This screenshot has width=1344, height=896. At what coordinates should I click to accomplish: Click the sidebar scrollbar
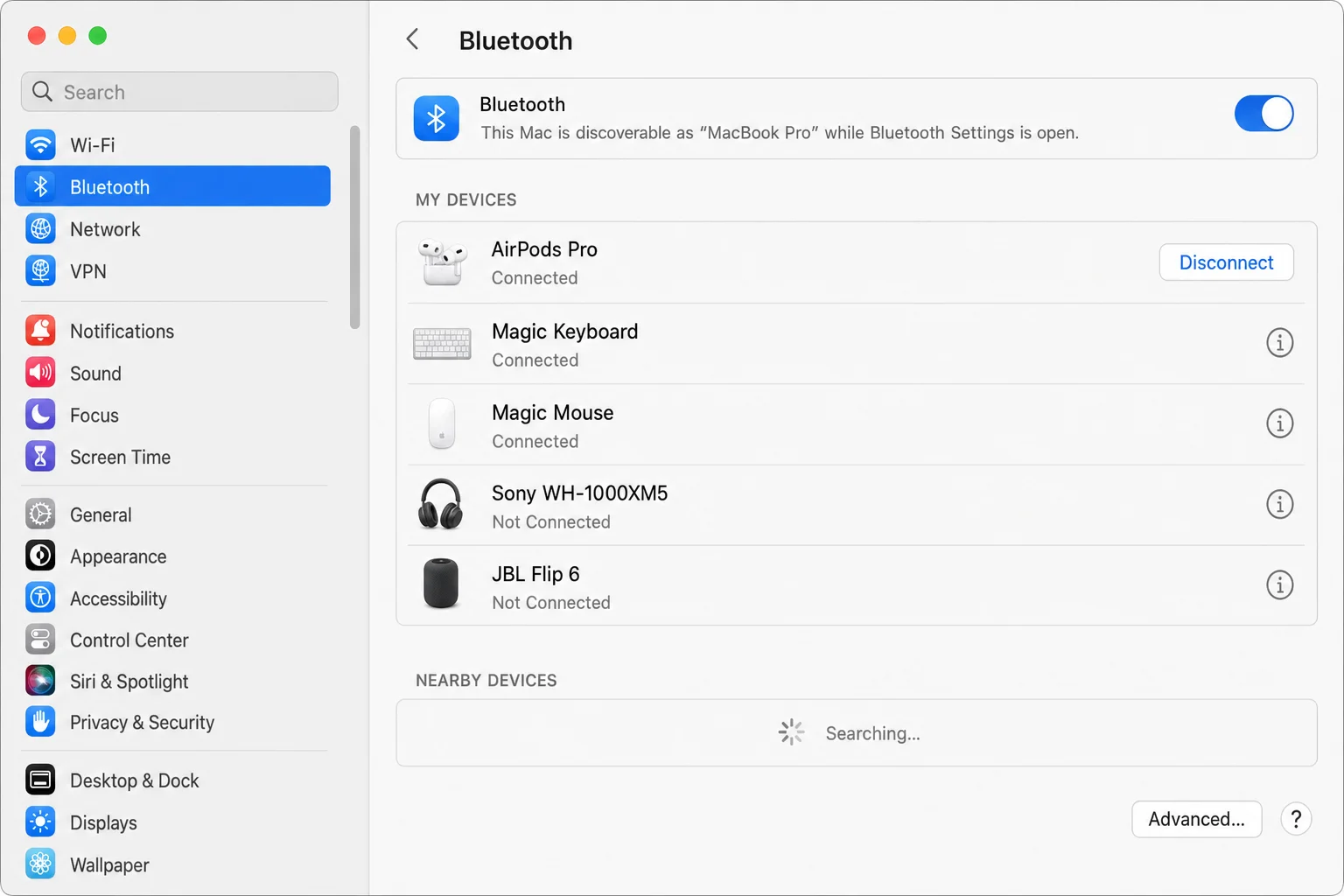354,227
